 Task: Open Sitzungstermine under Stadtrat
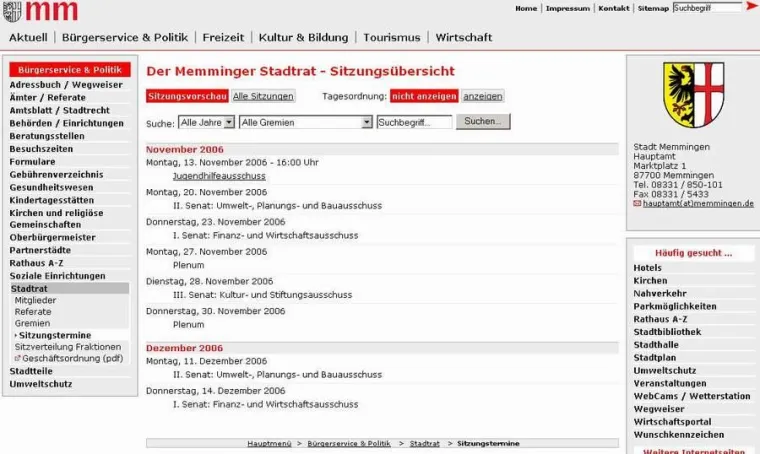point(55,335)
